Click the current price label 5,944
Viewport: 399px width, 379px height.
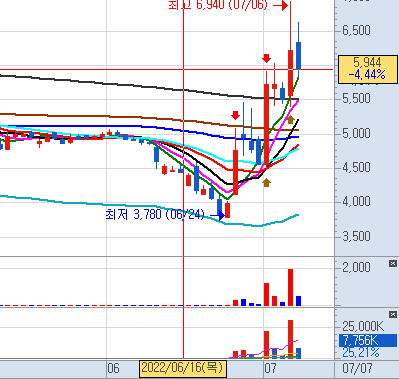tap(367, 62)
